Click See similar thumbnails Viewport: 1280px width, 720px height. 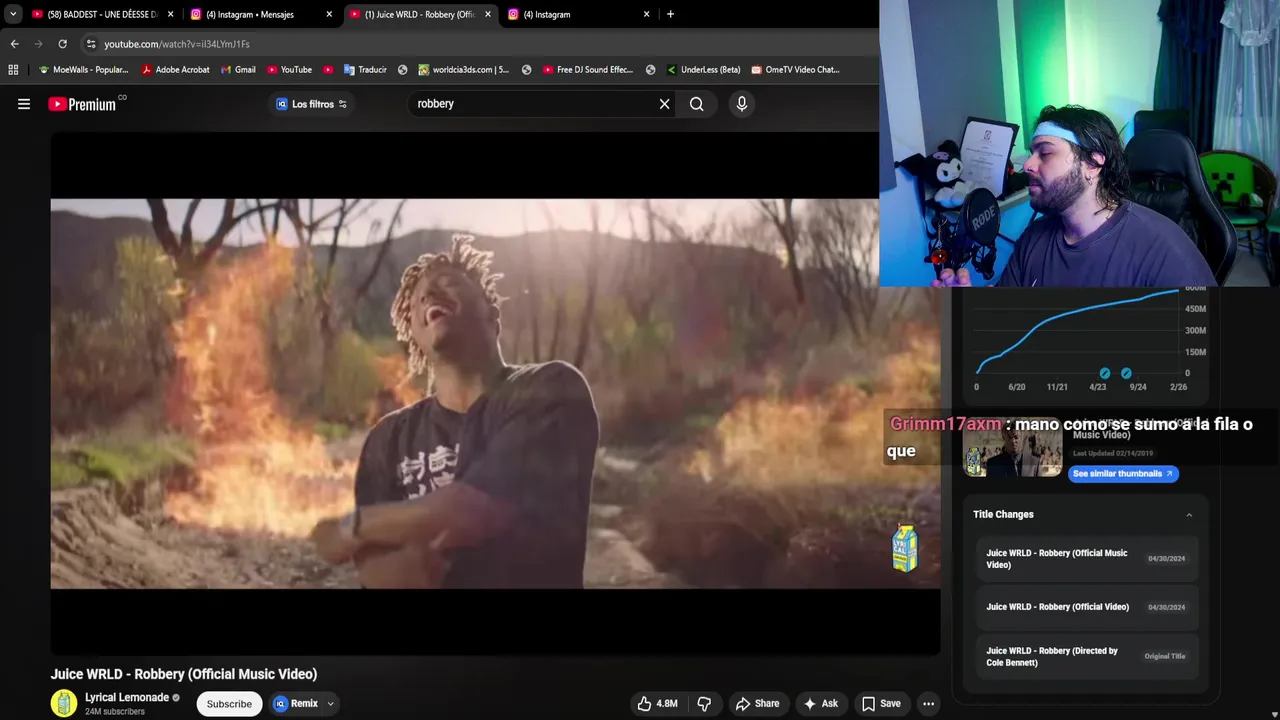1123,474
